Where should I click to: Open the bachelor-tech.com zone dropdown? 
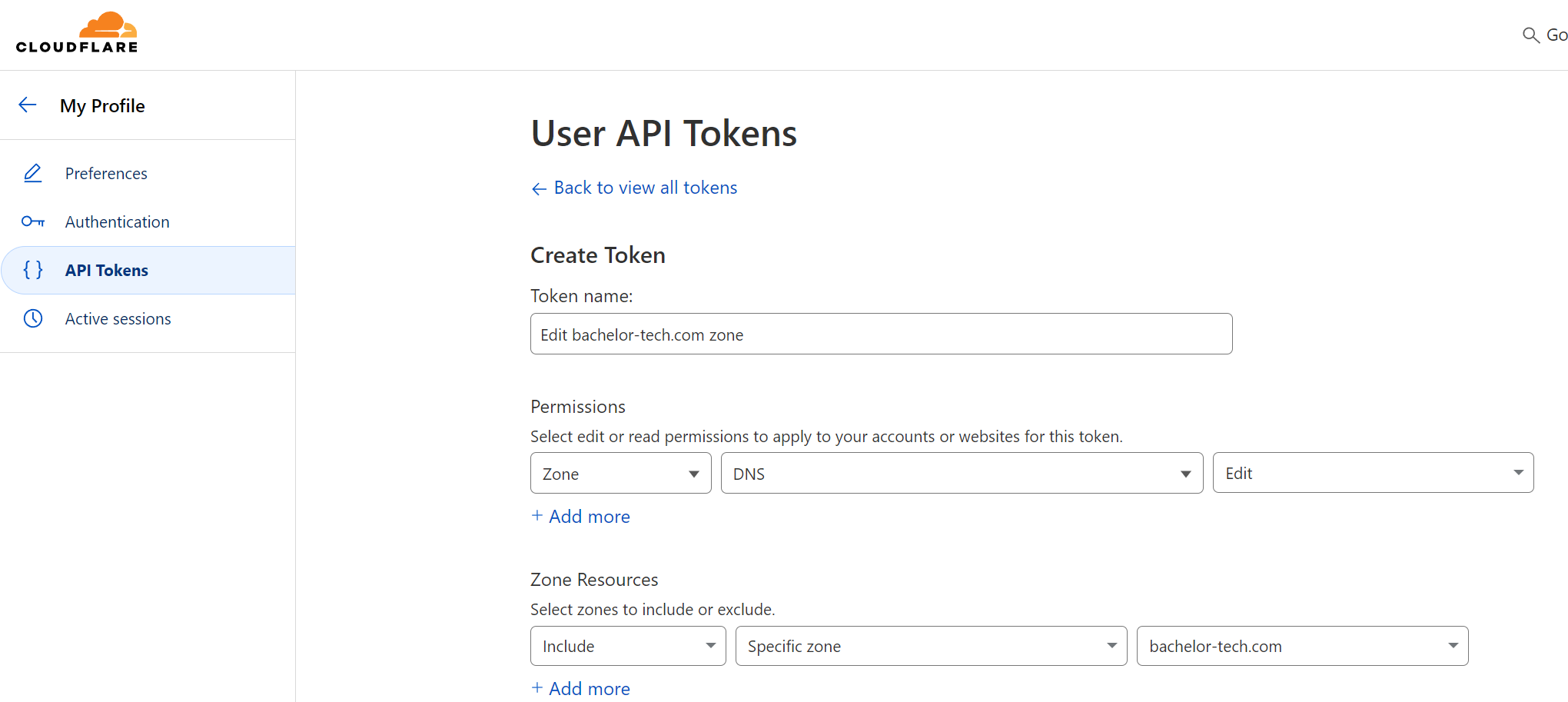[1302, 646]
